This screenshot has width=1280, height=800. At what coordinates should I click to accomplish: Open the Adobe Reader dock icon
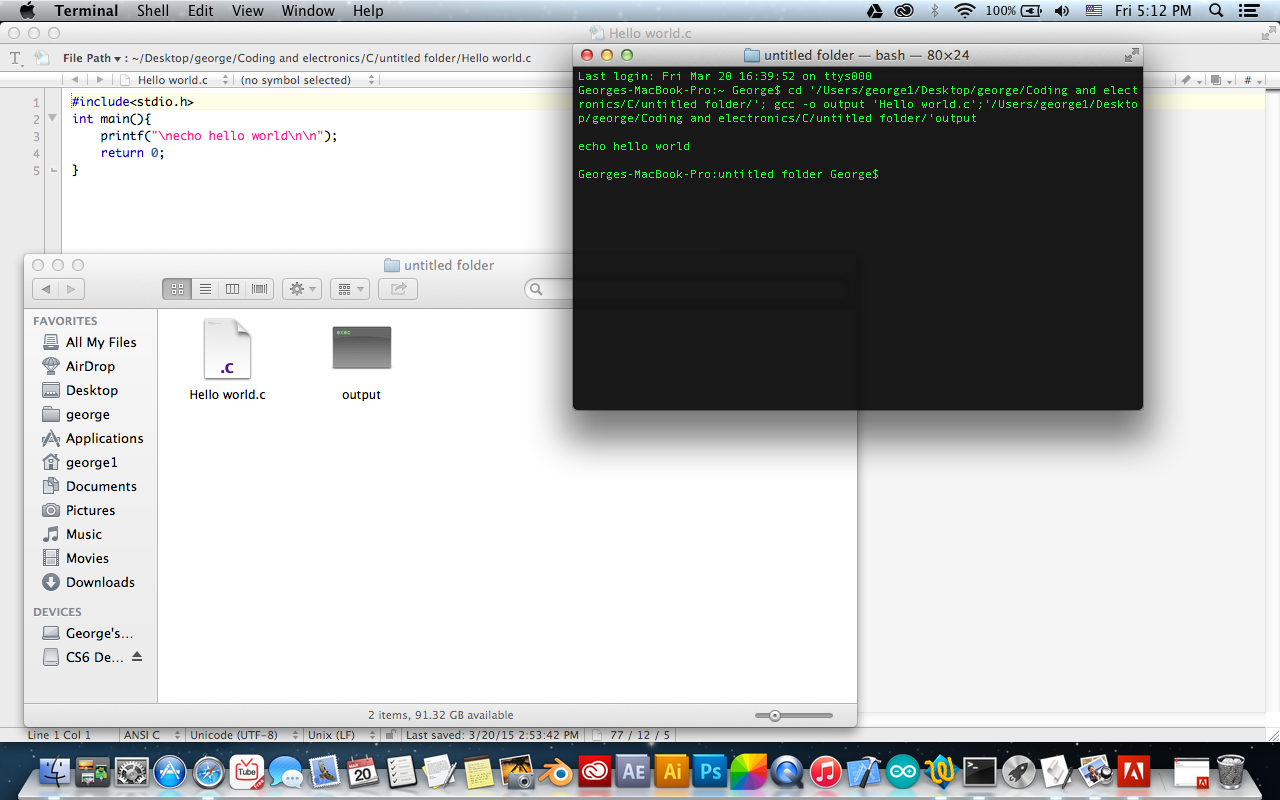point(1133,771)
